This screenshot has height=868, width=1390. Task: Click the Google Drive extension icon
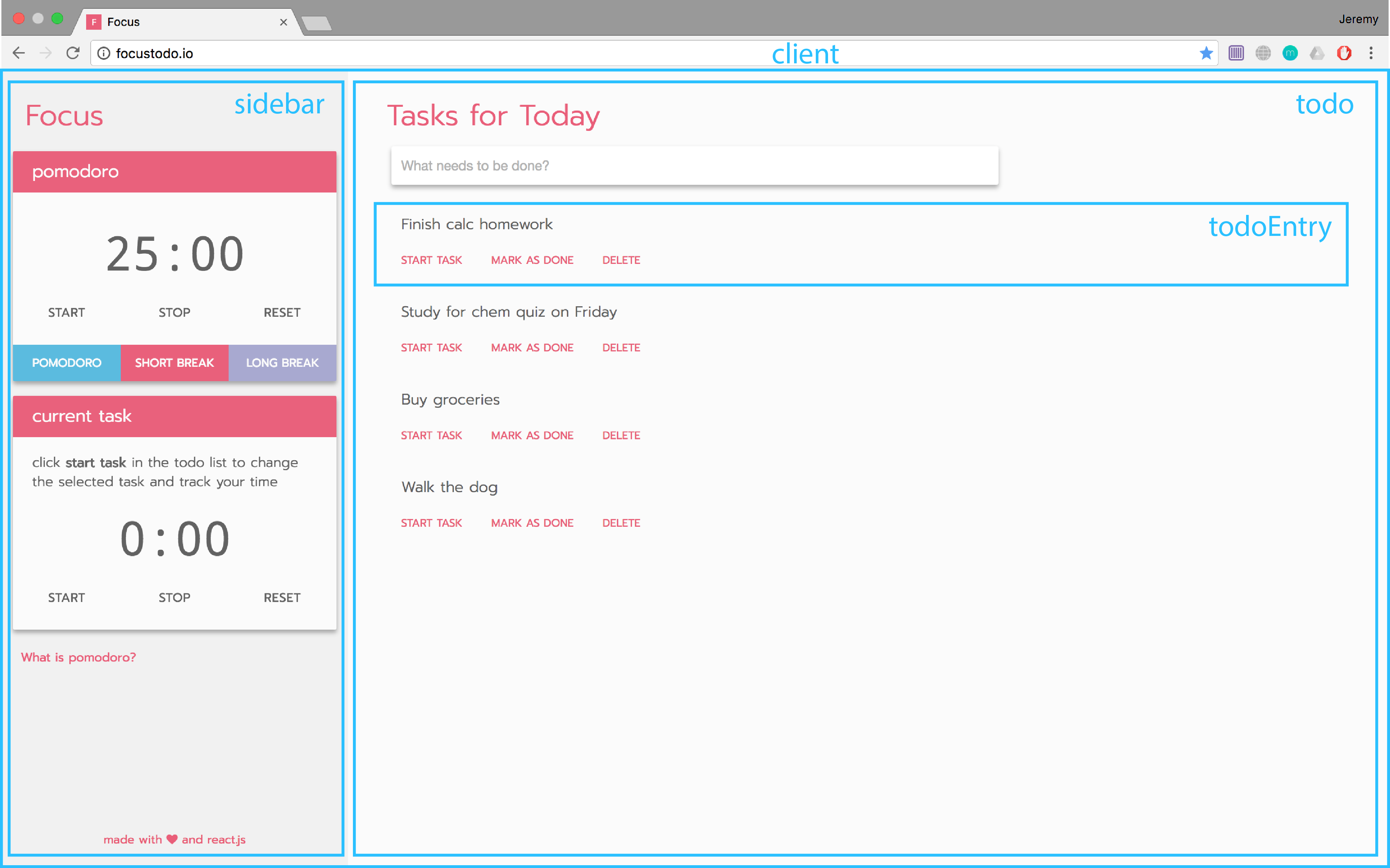pos(1317,54)
